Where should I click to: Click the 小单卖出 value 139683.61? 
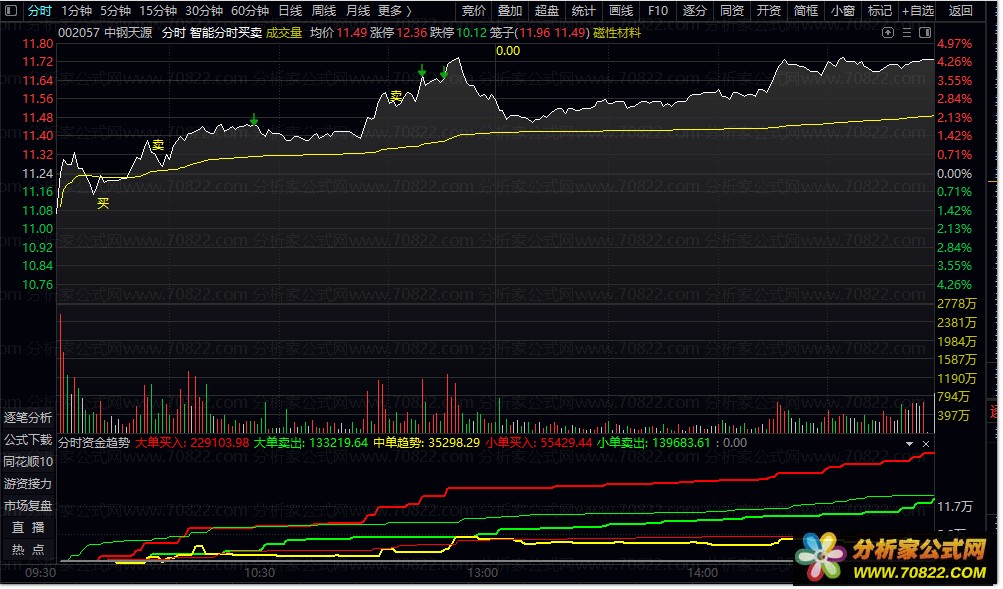681,444
